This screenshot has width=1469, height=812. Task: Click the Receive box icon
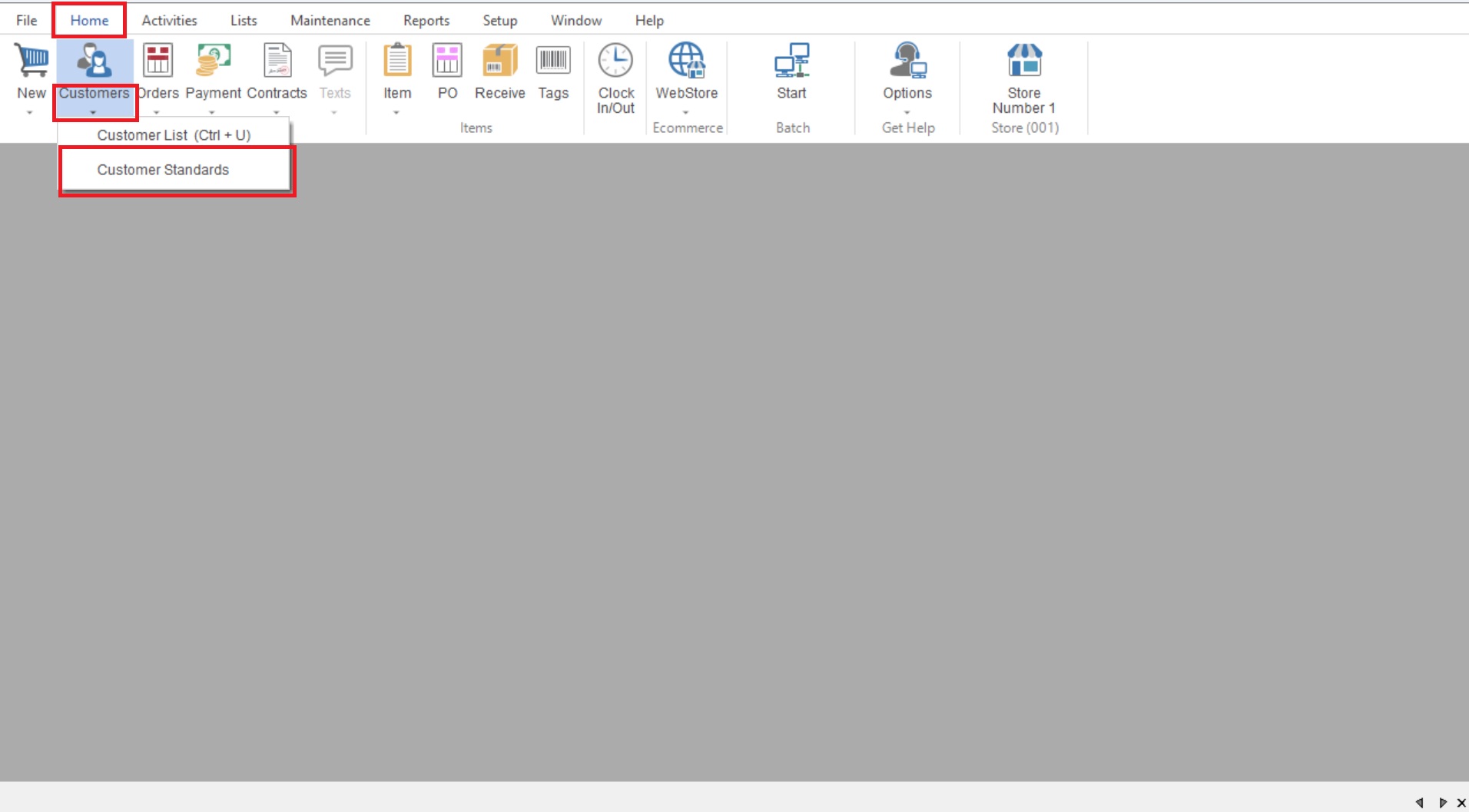(x=500, y=60)
